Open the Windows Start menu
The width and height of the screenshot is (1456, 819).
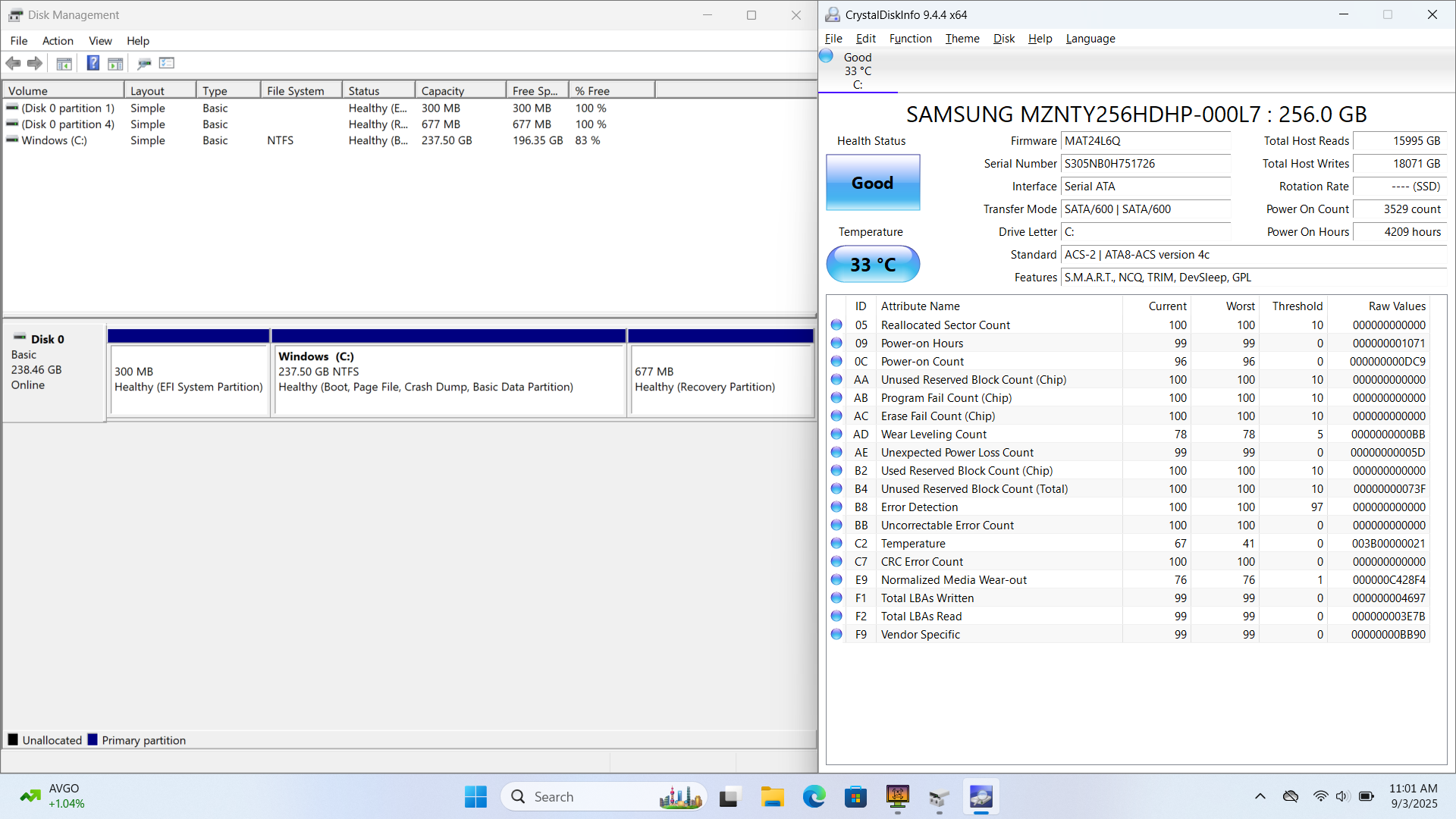475,797
